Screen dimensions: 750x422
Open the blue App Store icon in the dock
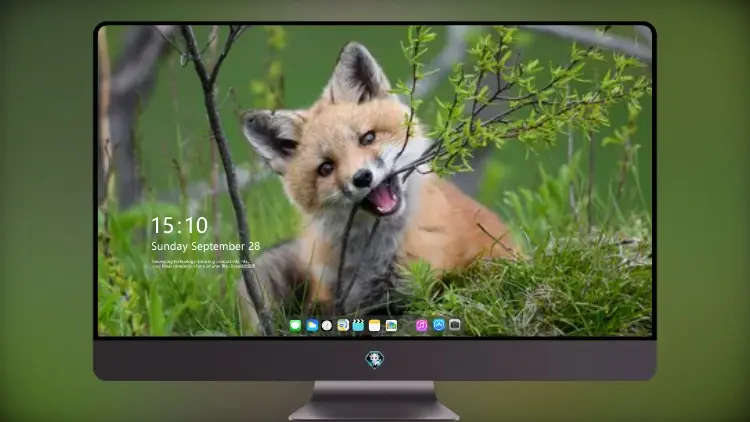pyautogui.click(x=439, y=325)
